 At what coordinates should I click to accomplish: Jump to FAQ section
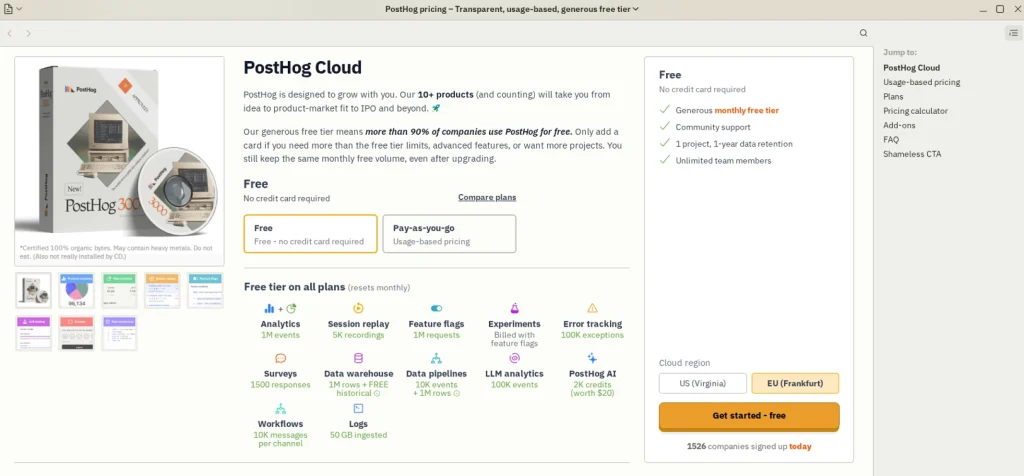(x=891, y=140)
